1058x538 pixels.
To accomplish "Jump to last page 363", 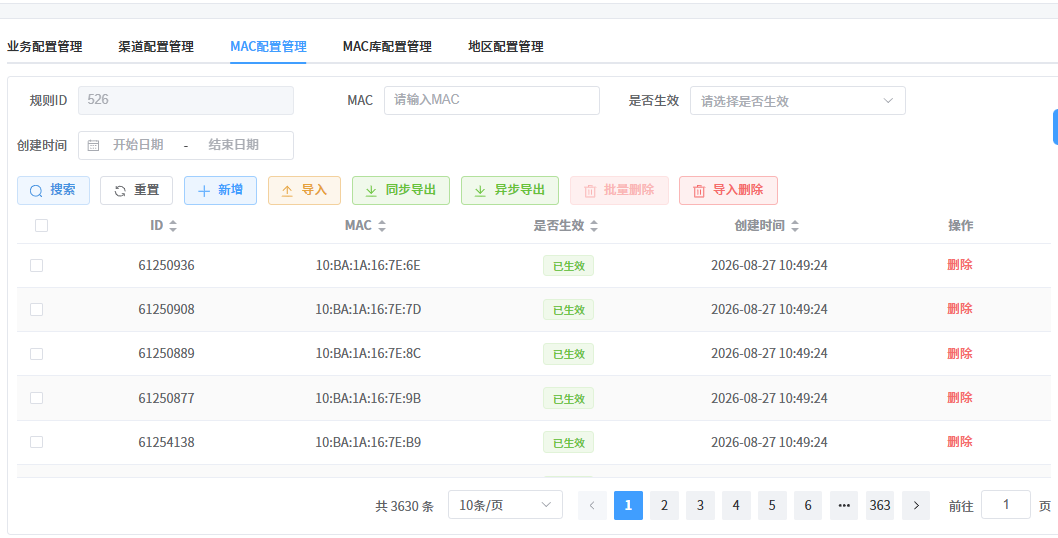I will coord(880,506).
